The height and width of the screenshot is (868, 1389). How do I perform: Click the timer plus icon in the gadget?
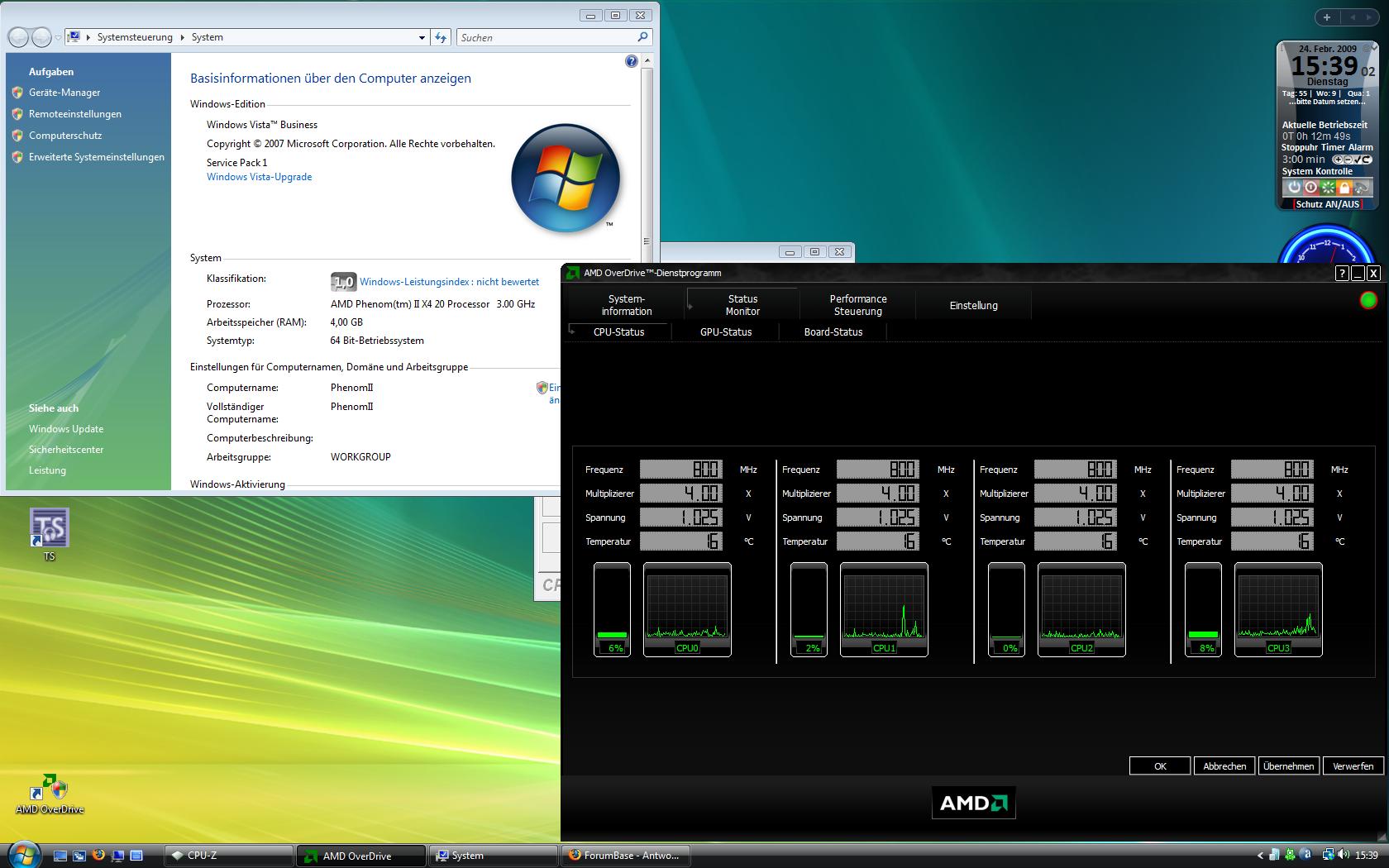click(x=1338, y=160)
